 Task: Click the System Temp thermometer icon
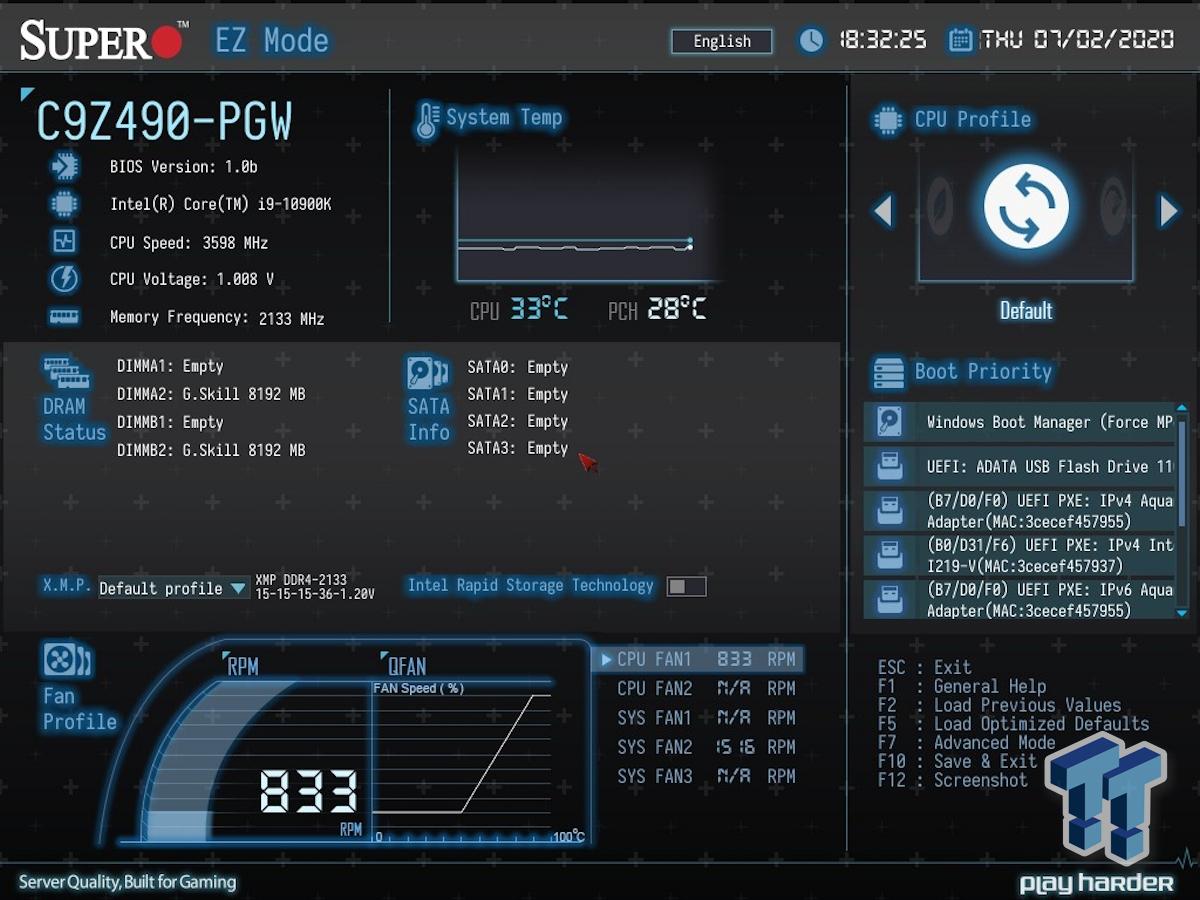tap(427, 120)
